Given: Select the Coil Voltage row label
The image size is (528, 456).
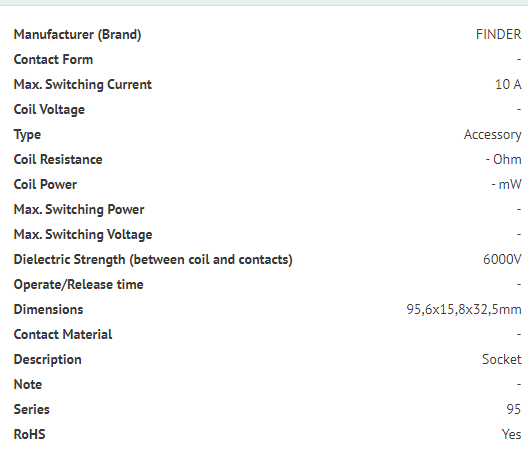Looking at the screenshot, I should click(49, 110).
